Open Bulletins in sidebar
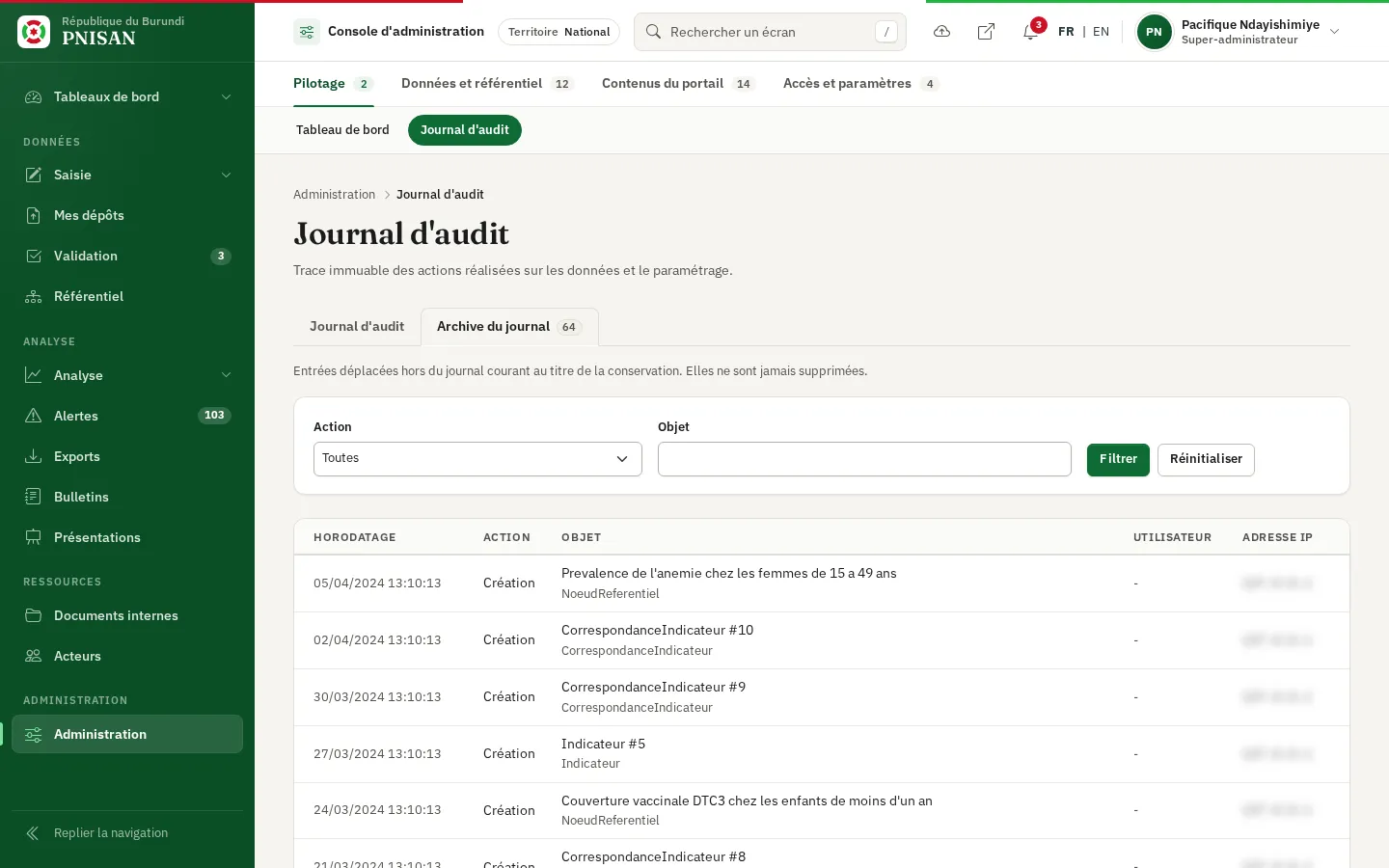The width and height of the screenshot is (1389, 868). click(x=127, y=497)
